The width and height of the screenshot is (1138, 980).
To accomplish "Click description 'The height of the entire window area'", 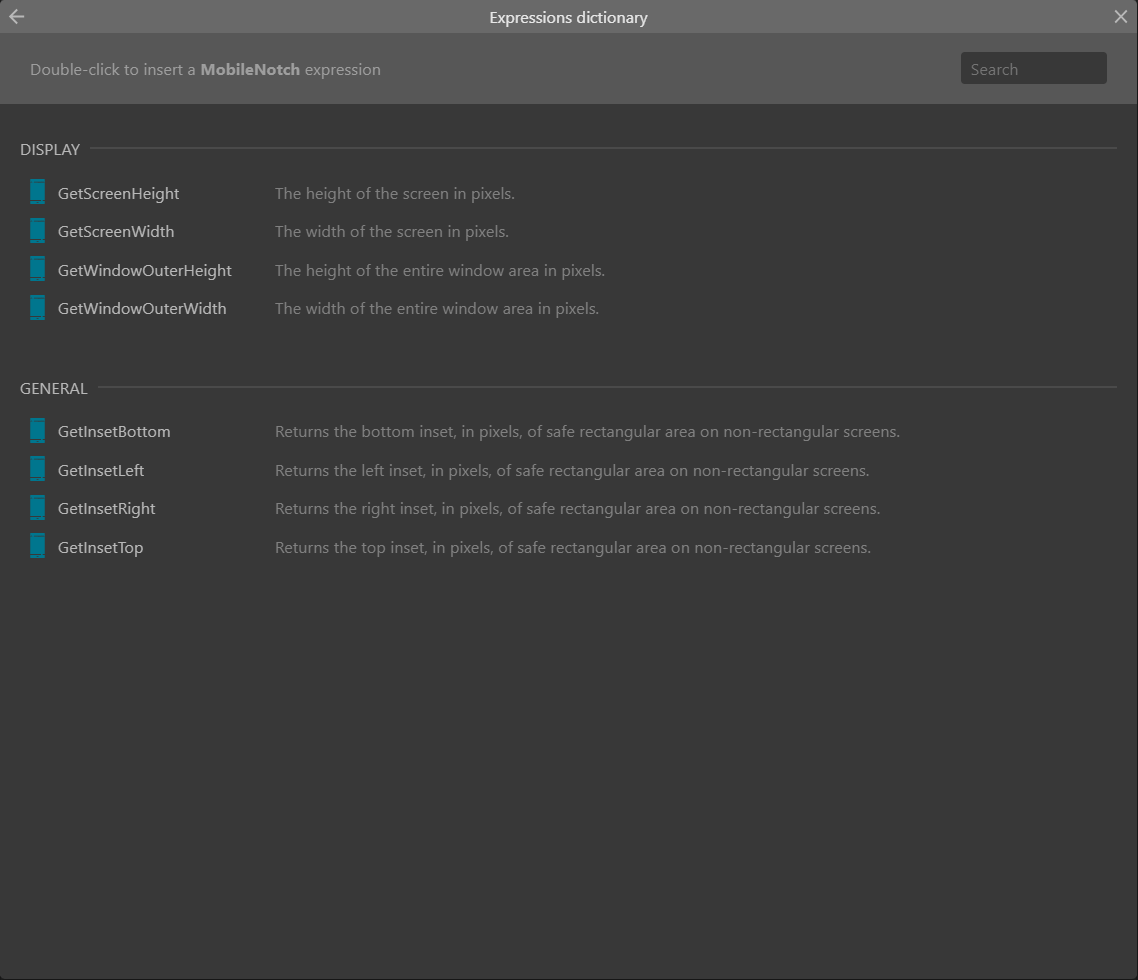I will pos(440,271).
